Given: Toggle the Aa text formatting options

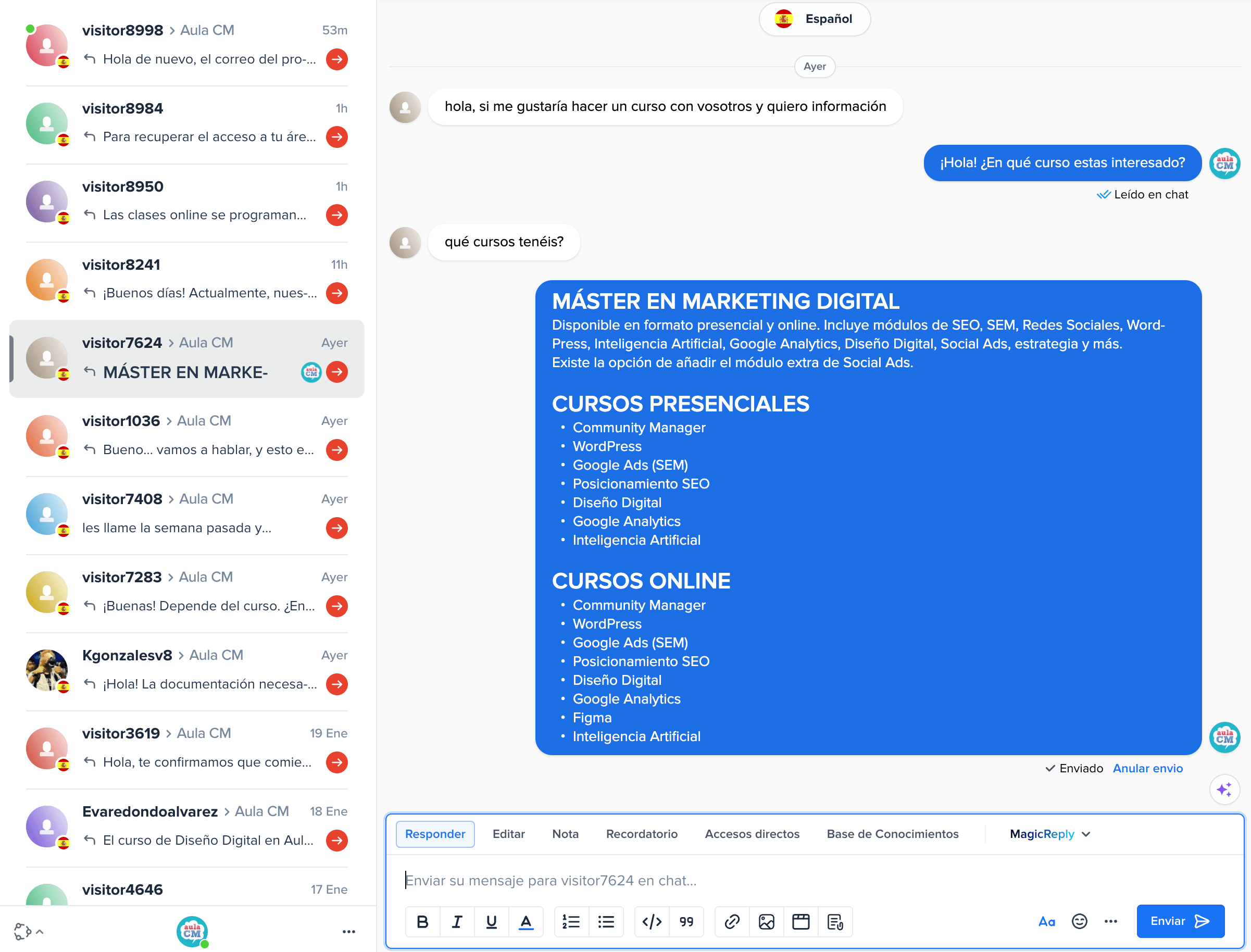Looking at the screenshot, I should tap(1046, 921).
